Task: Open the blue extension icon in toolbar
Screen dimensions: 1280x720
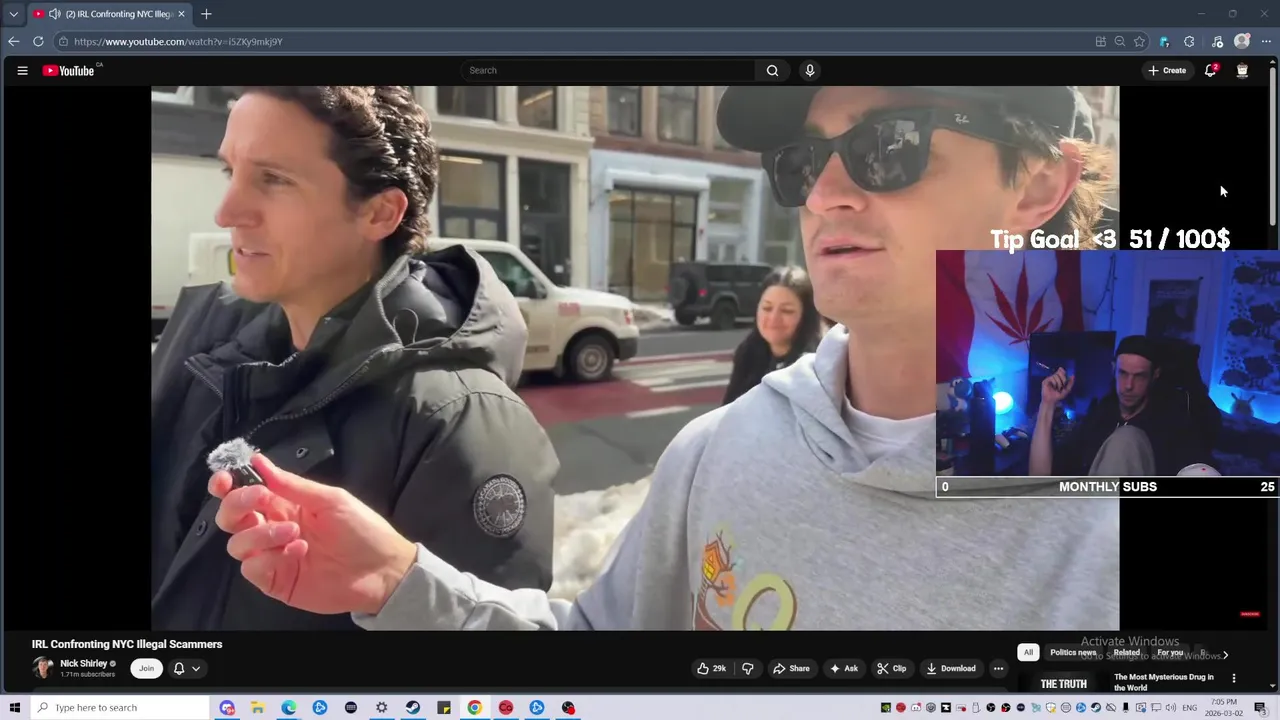Action: [x=1164, y=41]
